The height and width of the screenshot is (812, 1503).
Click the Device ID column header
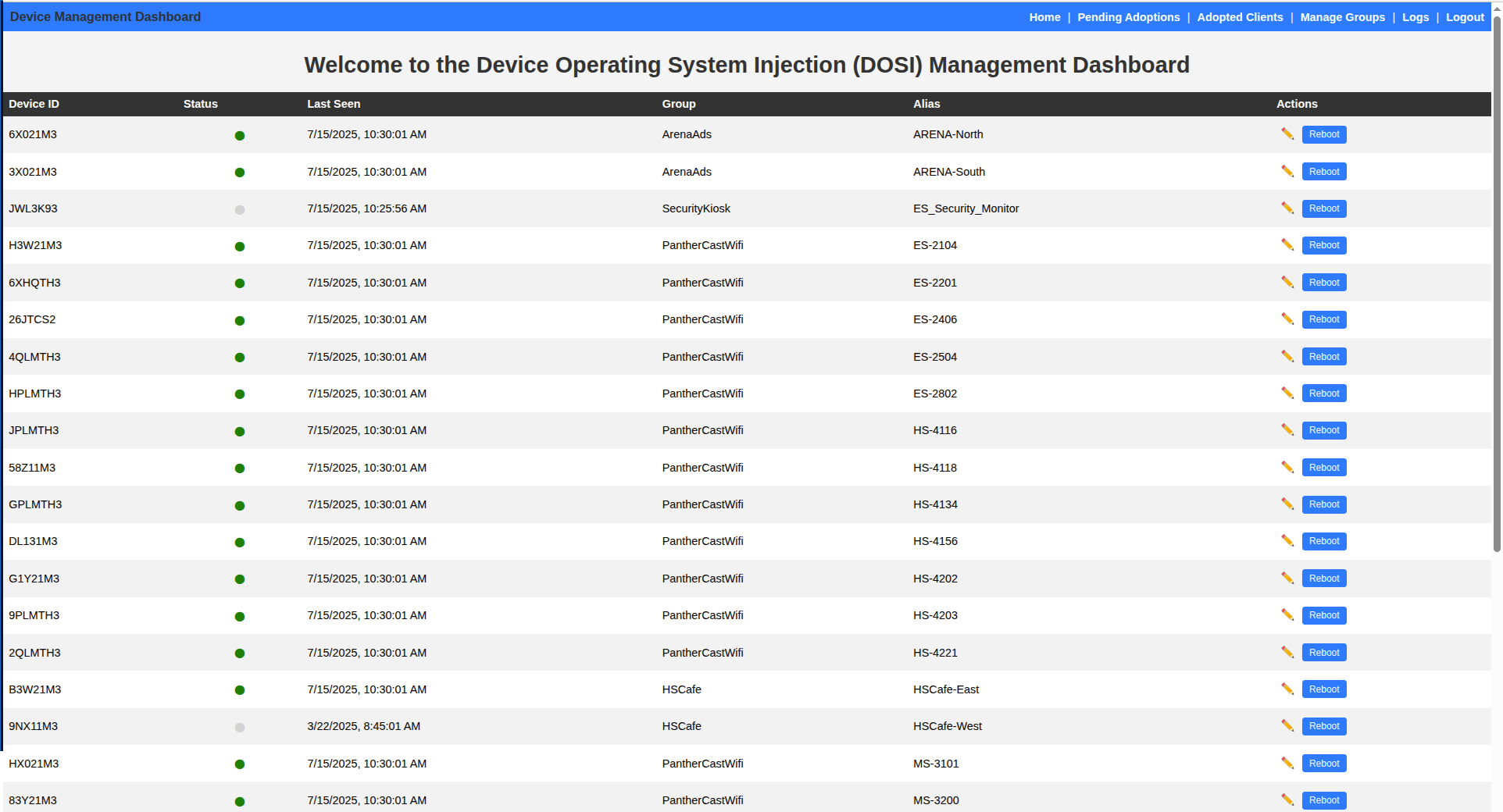coord(34,104)
